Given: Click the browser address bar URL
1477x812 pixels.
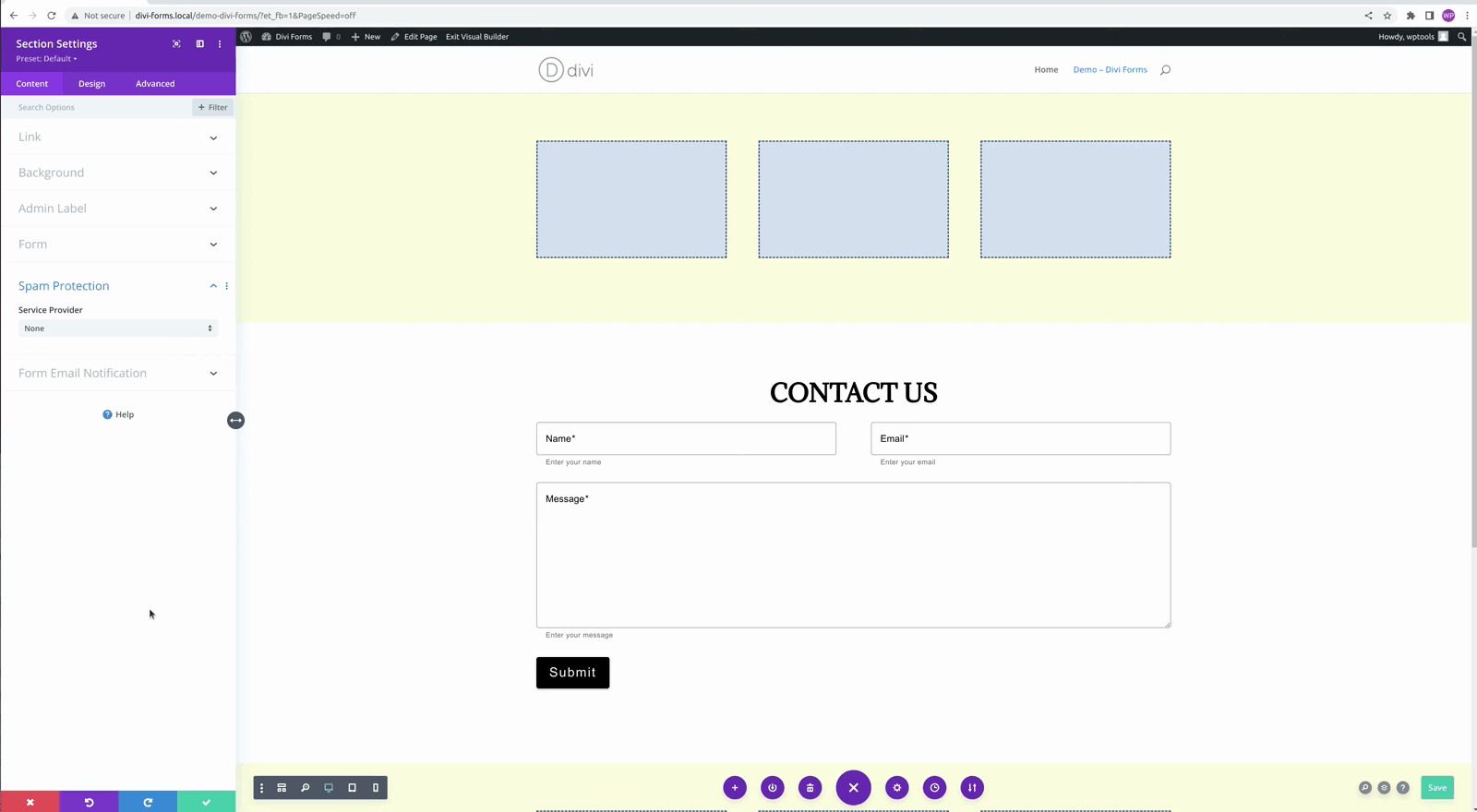Looking at the screenshot, I should [246, 16].
